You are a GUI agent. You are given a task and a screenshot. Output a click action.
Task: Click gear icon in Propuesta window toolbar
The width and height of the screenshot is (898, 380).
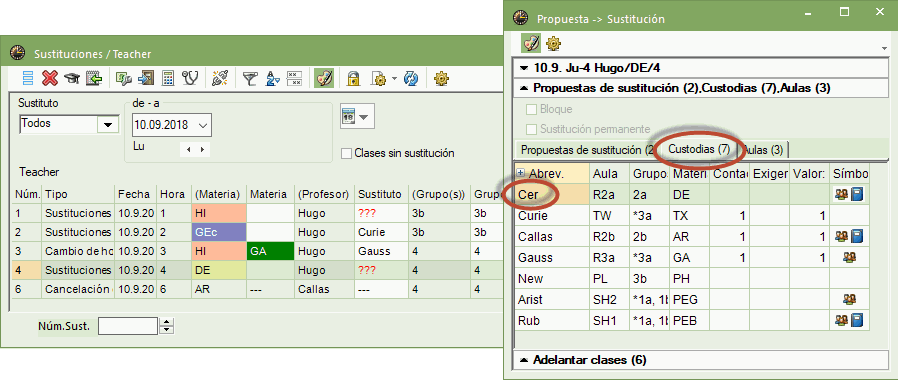tap(553, 43)
